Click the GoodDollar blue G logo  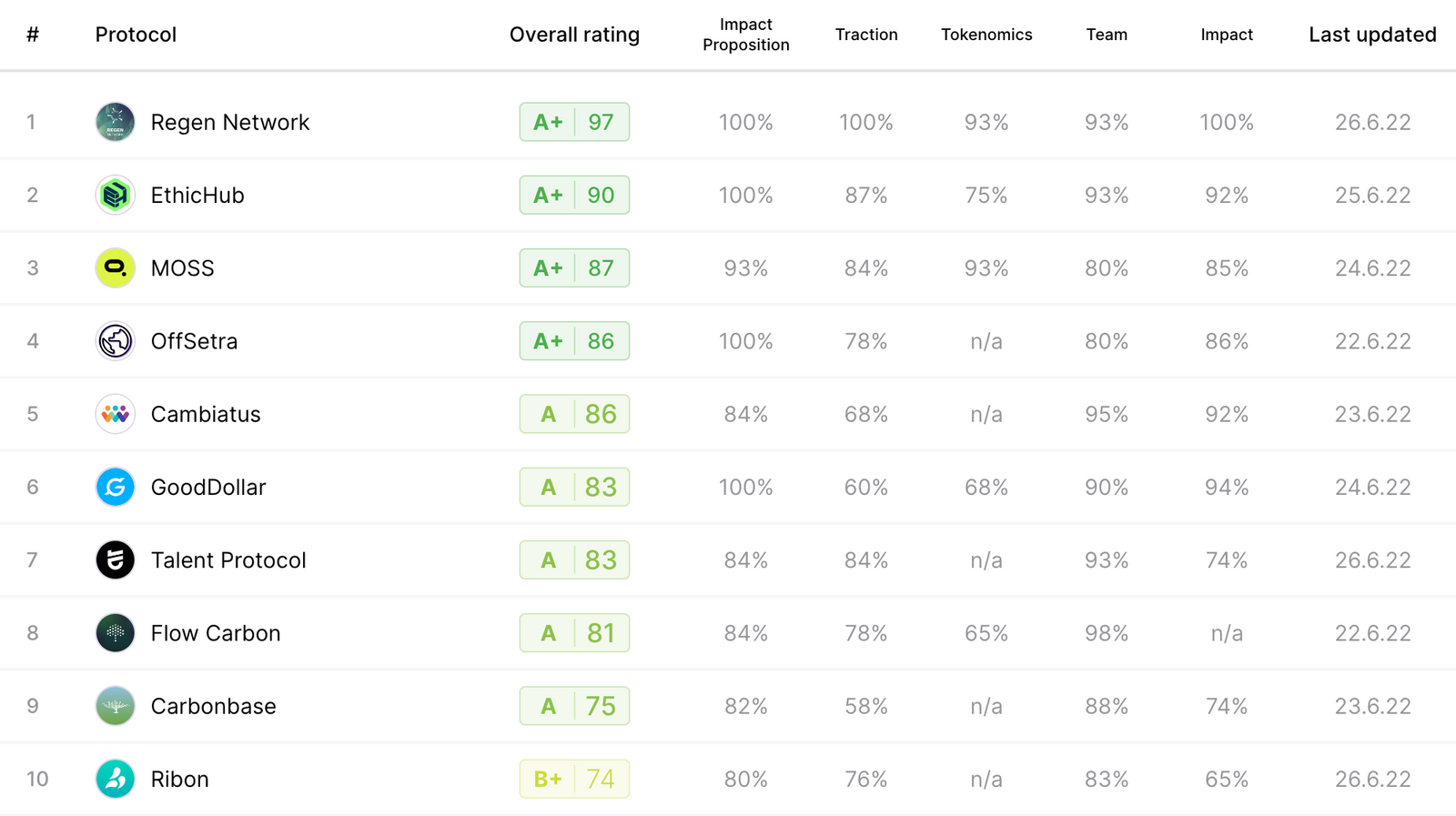(116, 488)
